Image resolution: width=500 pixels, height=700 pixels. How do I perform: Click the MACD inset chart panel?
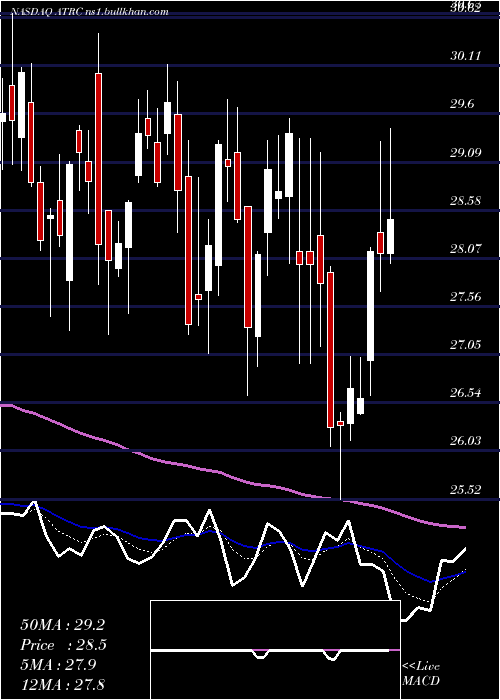pos(275,650)
